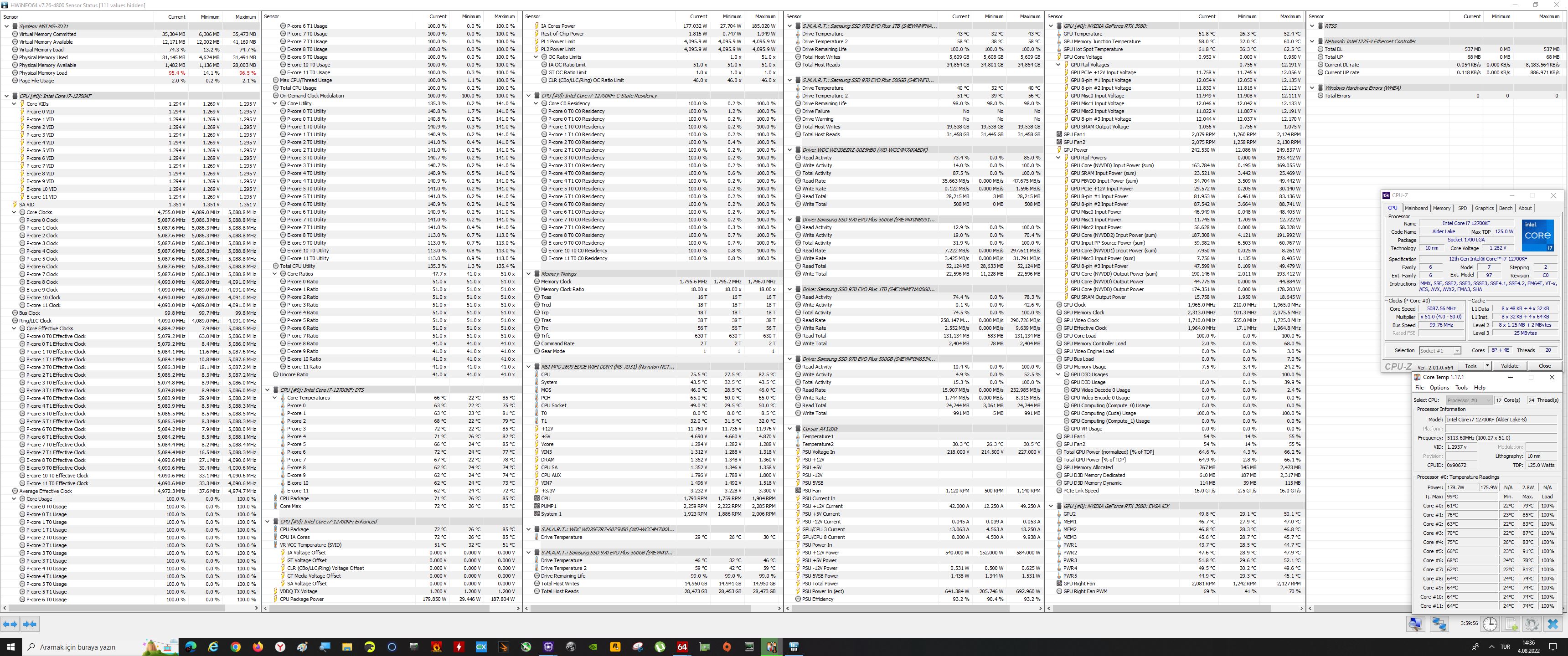Open CPU-Z Tools dropdown arrow

pos(1488,366)
